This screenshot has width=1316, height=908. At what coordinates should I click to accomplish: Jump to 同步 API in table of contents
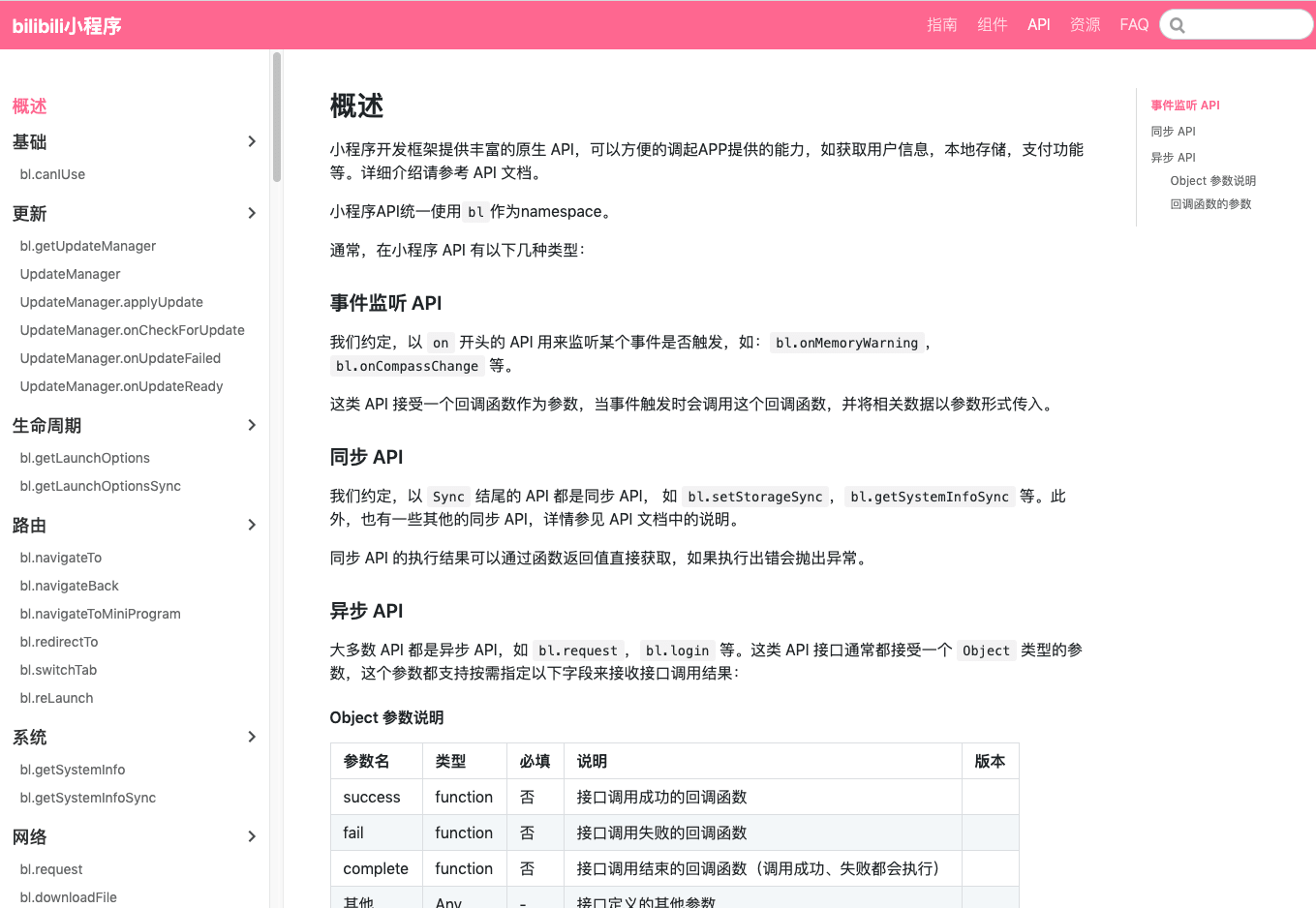[1173, 132]
